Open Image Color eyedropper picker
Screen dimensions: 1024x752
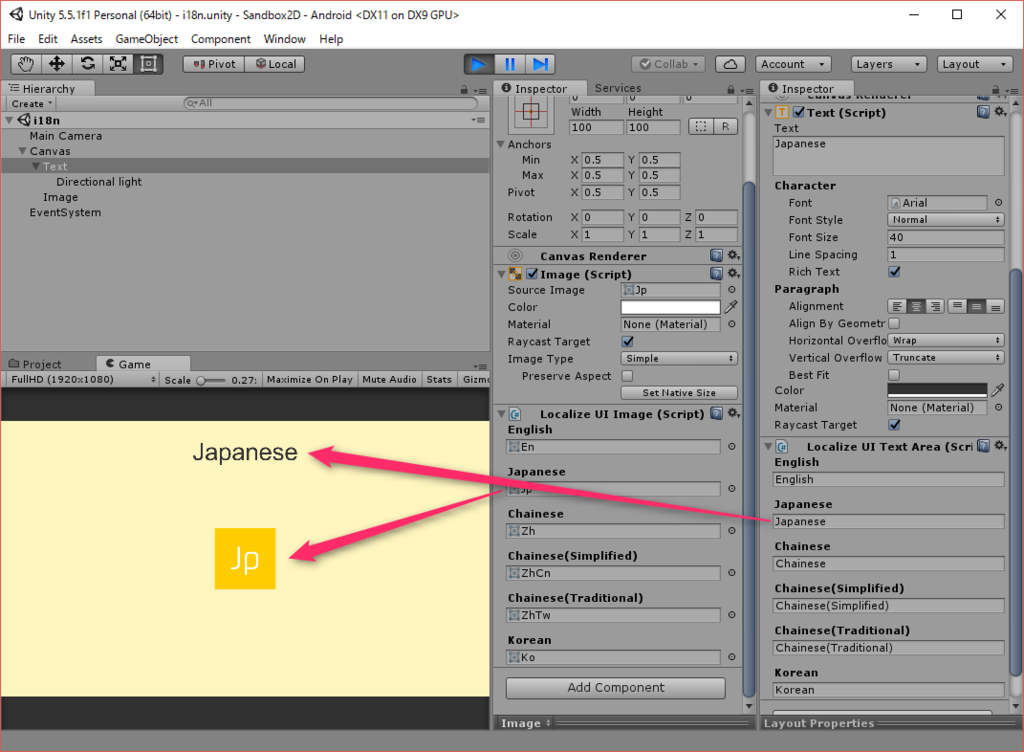731,307
